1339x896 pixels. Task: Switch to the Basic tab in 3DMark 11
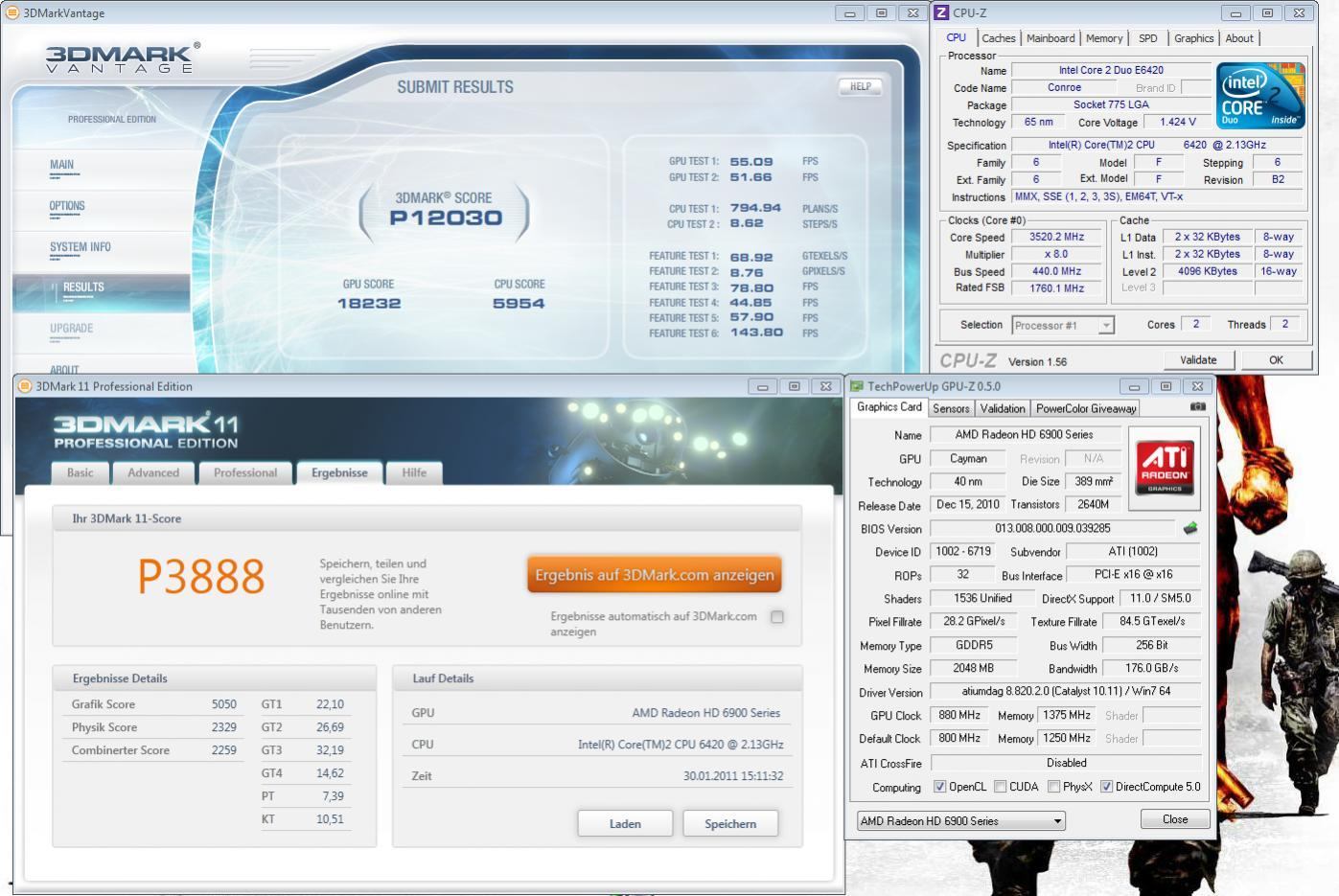click(x=81, y=472)
